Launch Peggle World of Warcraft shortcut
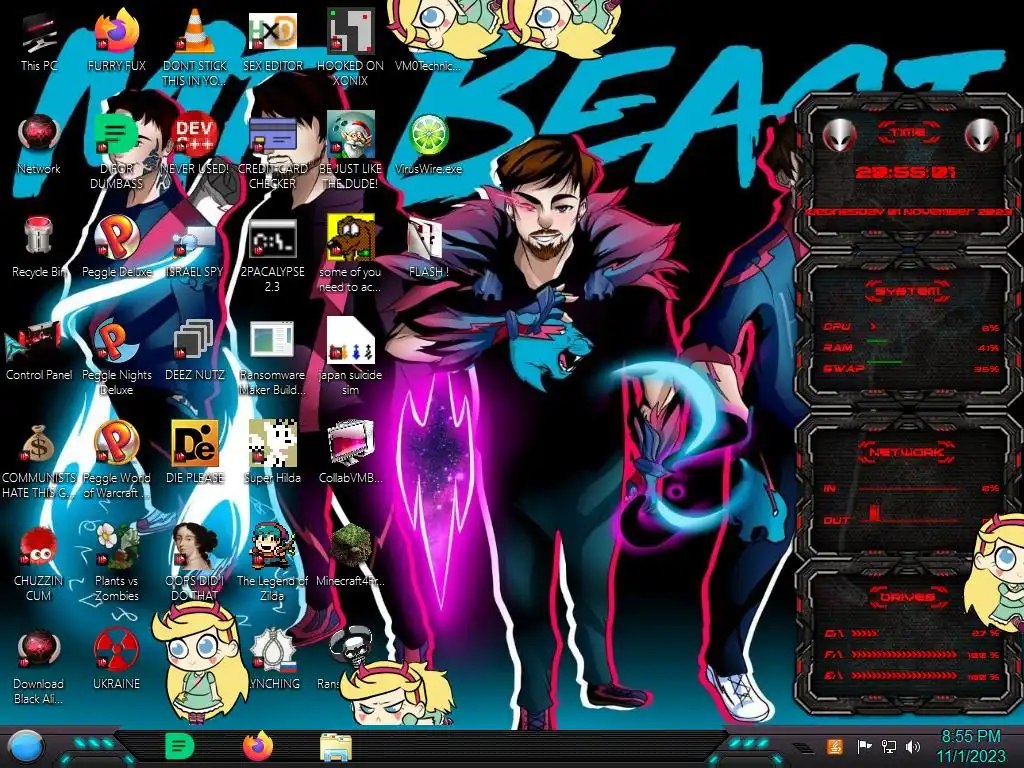 [x=116, y=461]
